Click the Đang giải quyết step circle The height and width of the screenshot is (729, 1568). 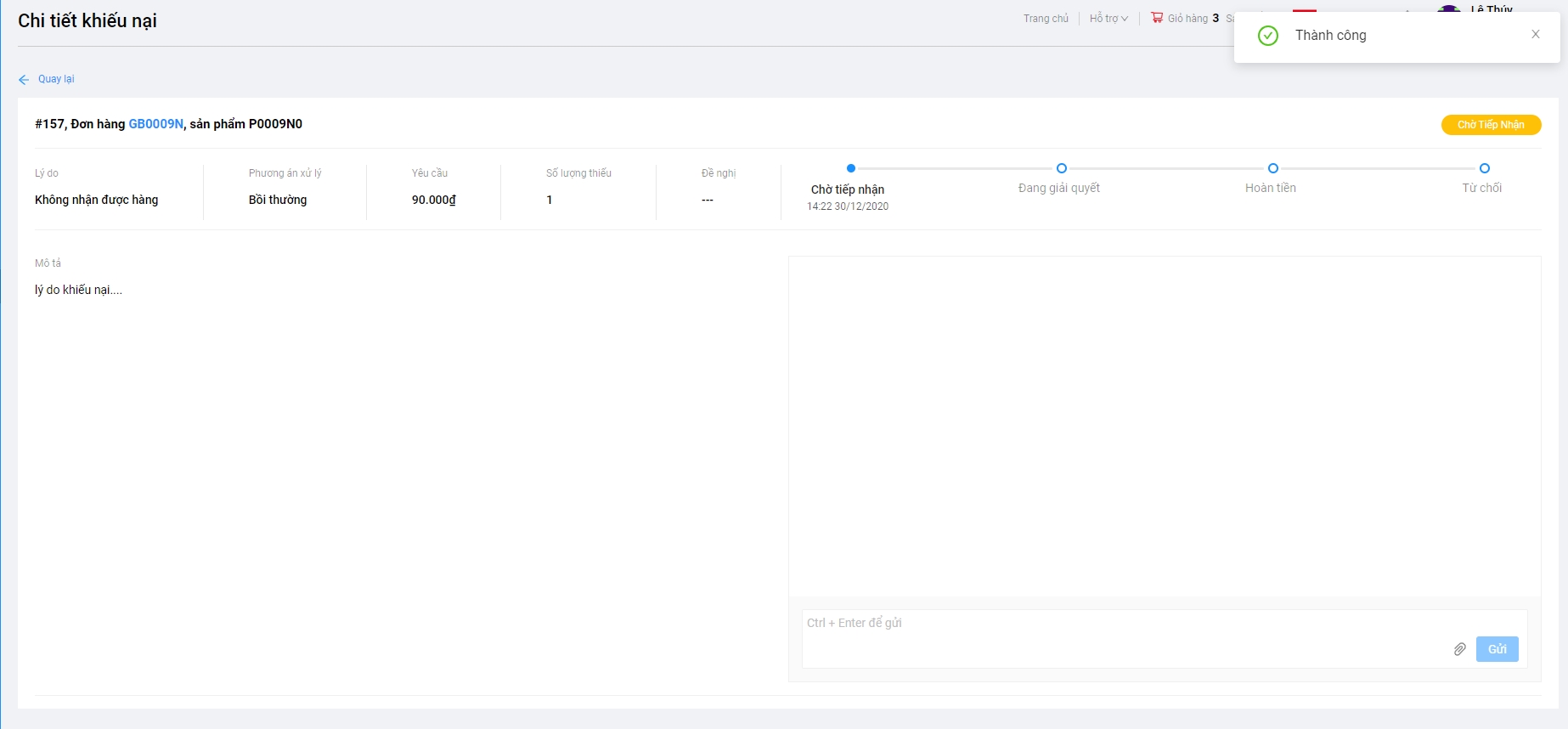[1061, 168]
